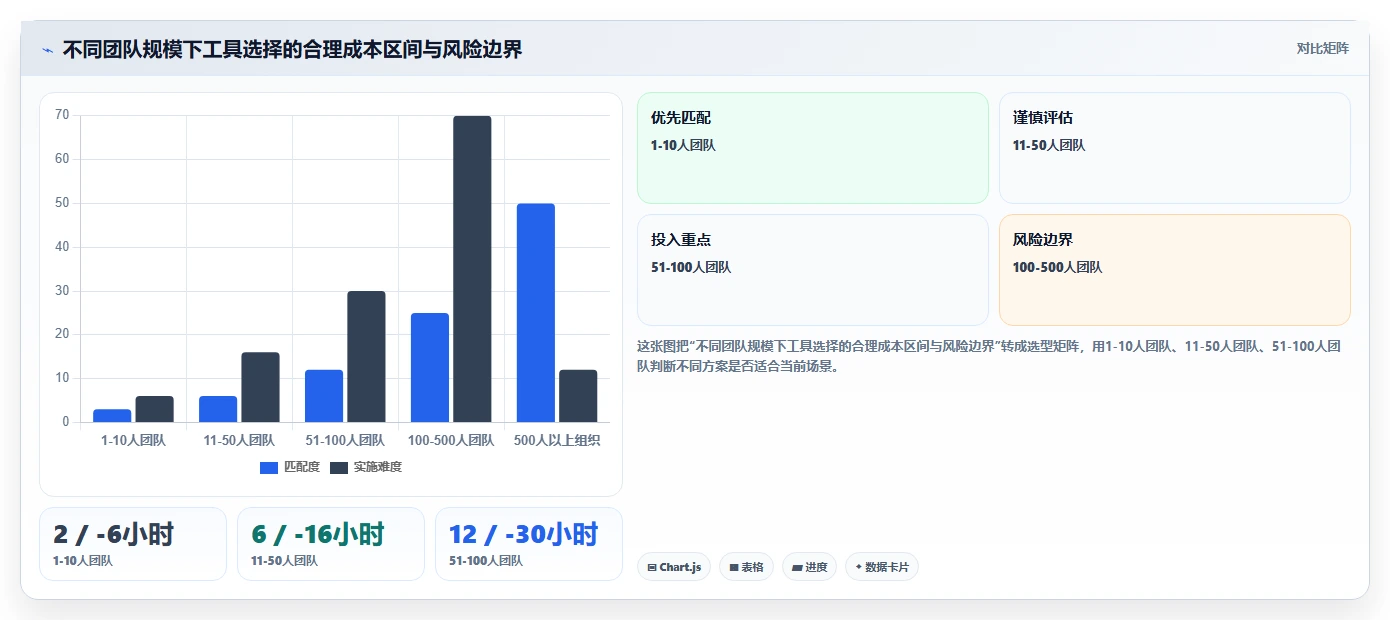Viewport: 1390px width, 620px height.
Task: Toggle the 匹配度 legend swatch
Action: coord(269,467)
